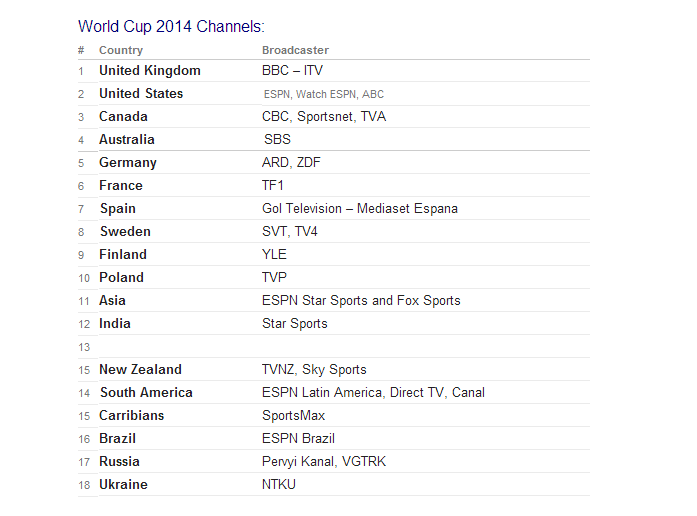Click the NTKU broadcaster for Ukraine
The image size is (697, 516).
279,485
